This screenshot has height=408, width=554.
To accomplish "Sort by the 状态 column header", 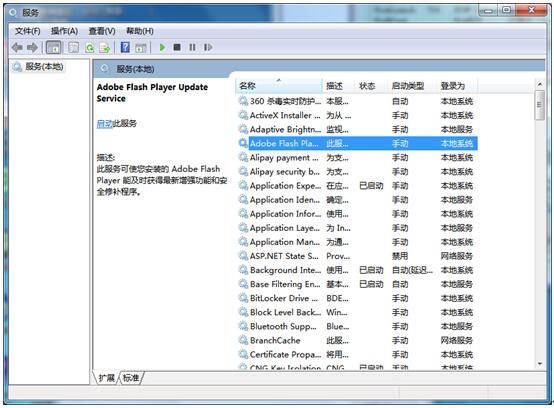I will click(x=371, y=86).
